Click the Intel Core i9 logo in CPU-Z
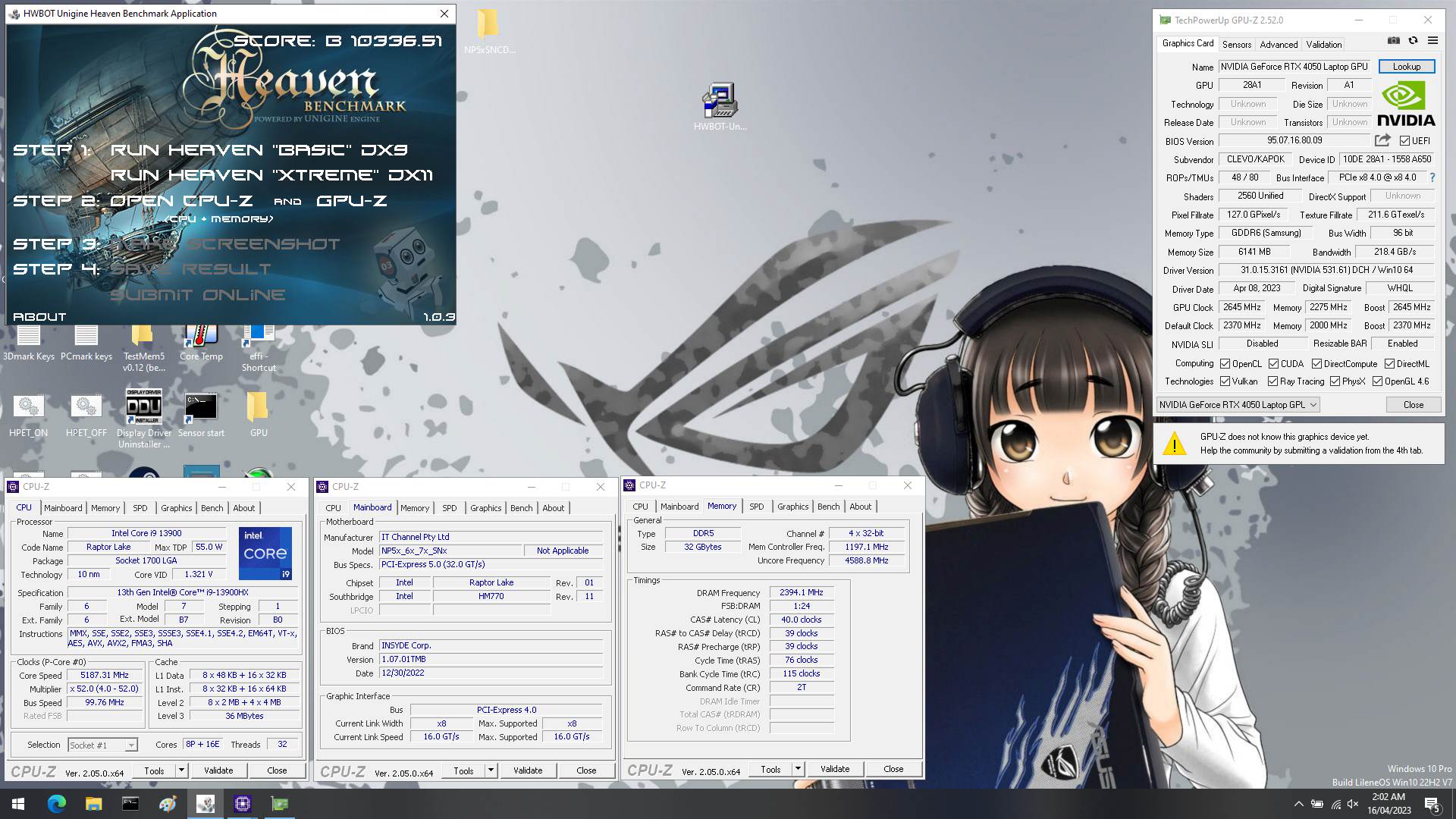The width and height of the screenshot is (1456, 819). coord(265,554)
